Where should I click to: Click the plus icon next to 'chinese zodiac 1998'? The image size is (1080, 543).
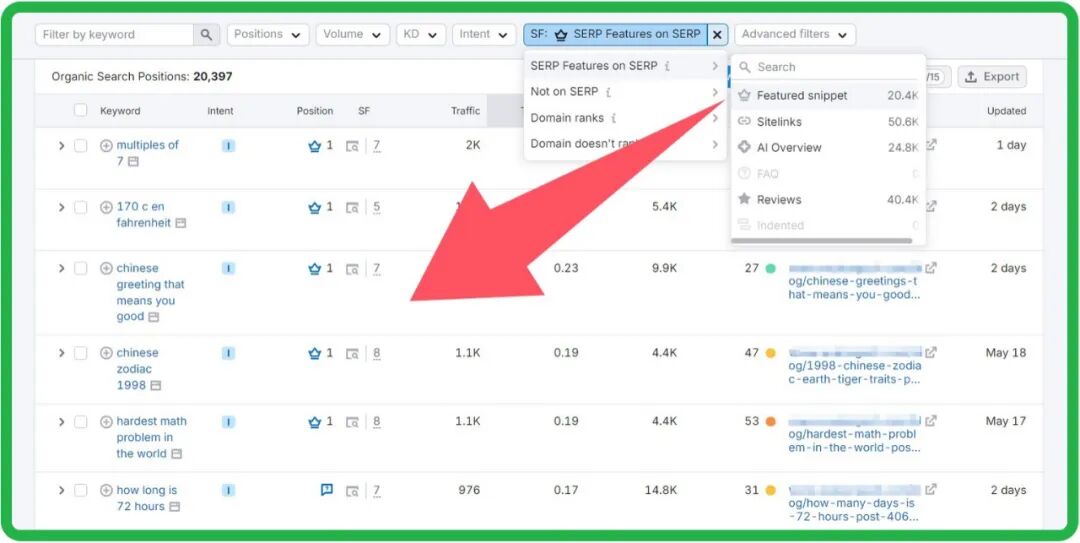tap(106, 353)
